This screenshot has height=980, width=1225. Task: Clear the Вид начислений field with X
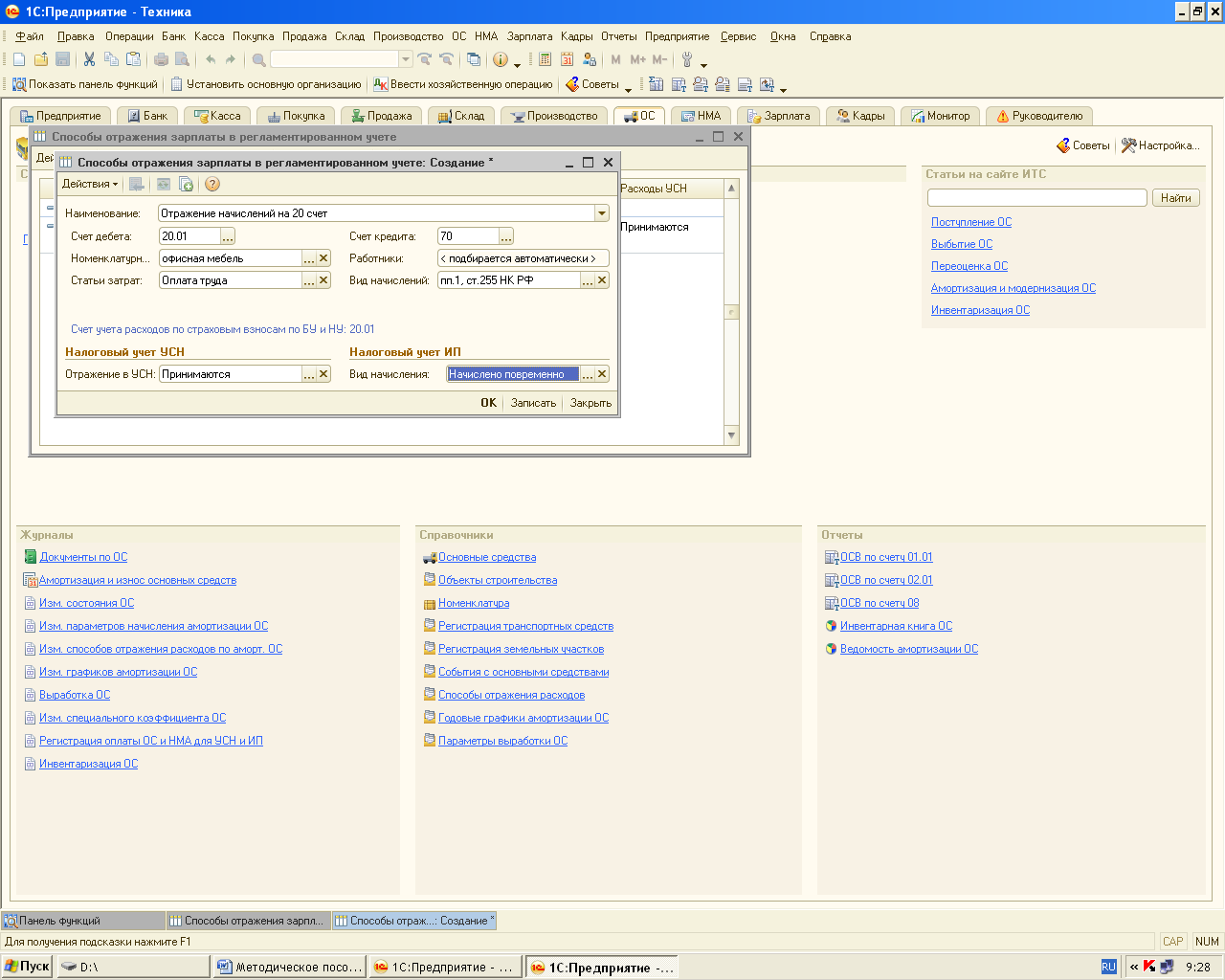click(x=602, y=280)
